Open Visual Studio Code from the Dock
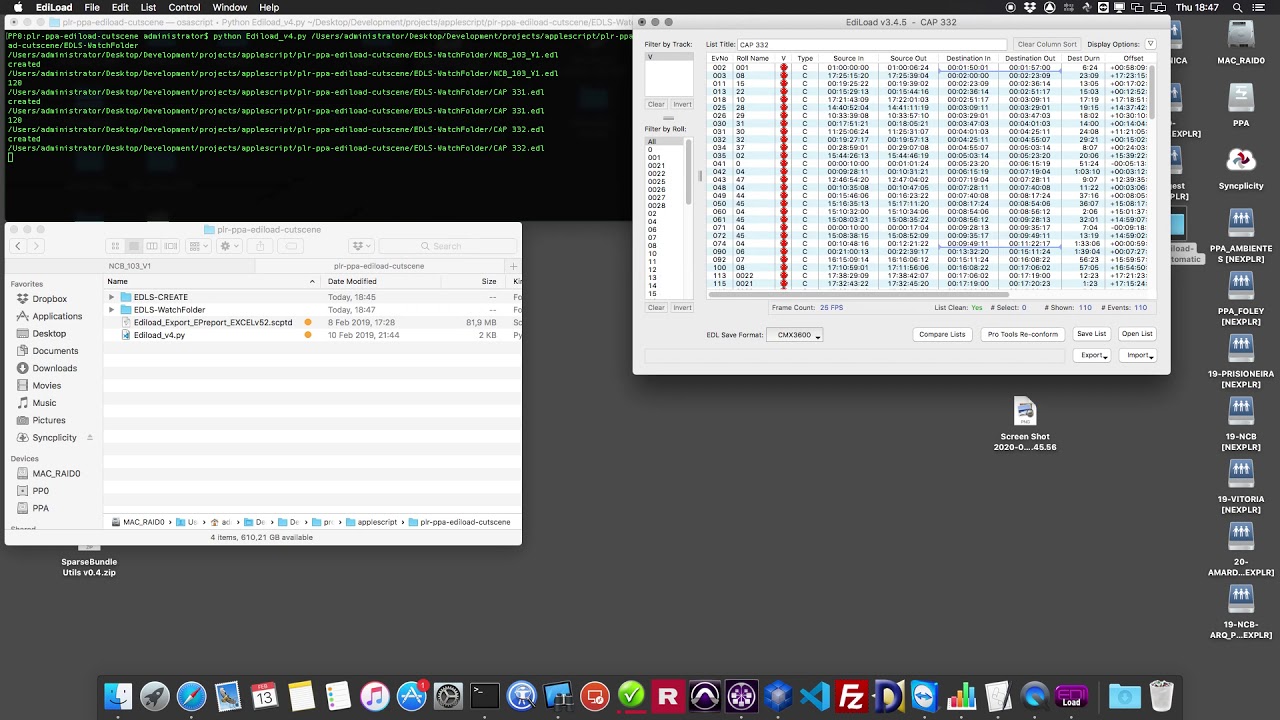The height and width of the screenshot is (720, 1280). click(815, 696)
